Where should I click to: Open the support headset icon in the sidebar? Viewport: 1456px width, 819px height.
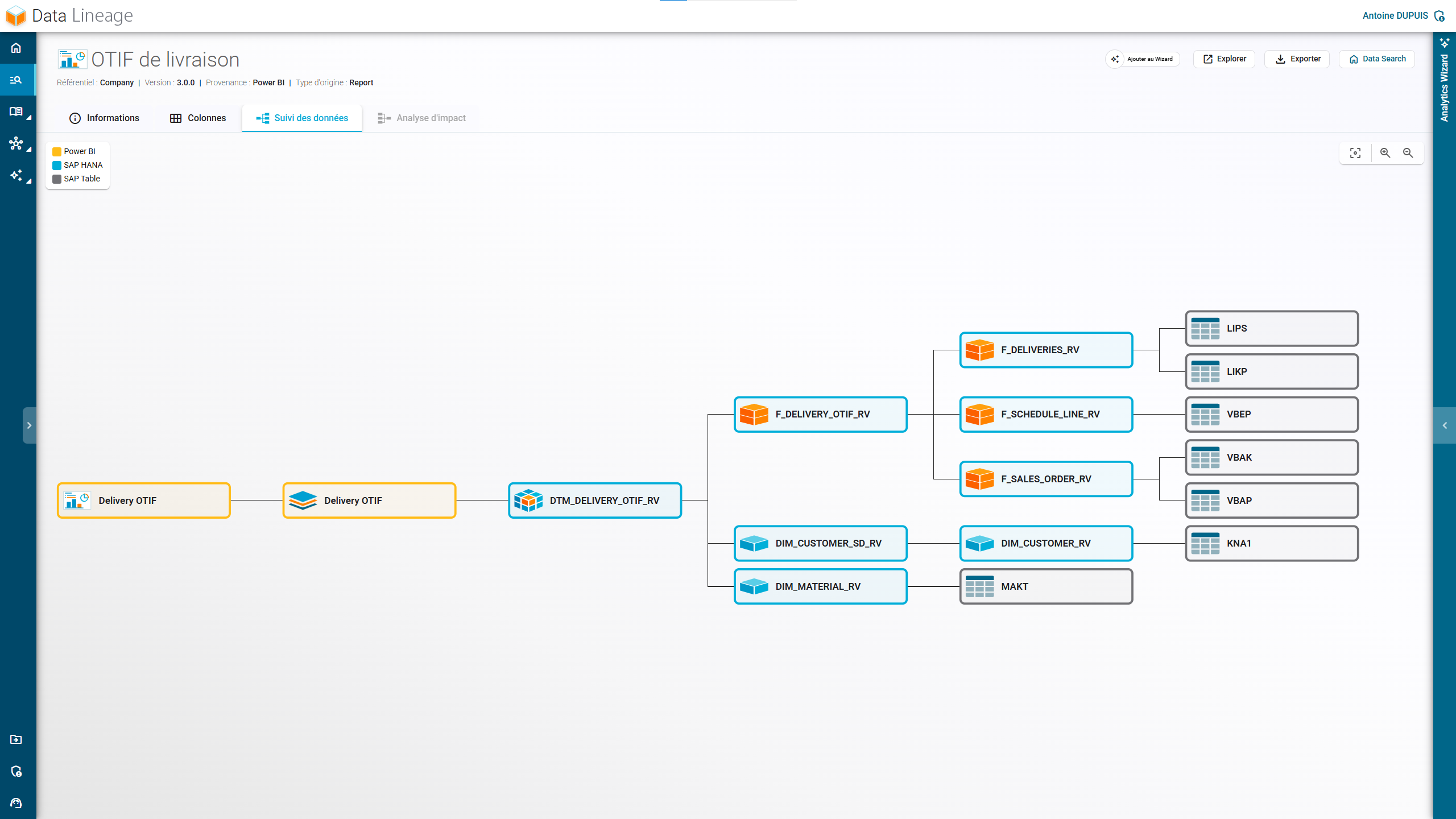point(16,803)
